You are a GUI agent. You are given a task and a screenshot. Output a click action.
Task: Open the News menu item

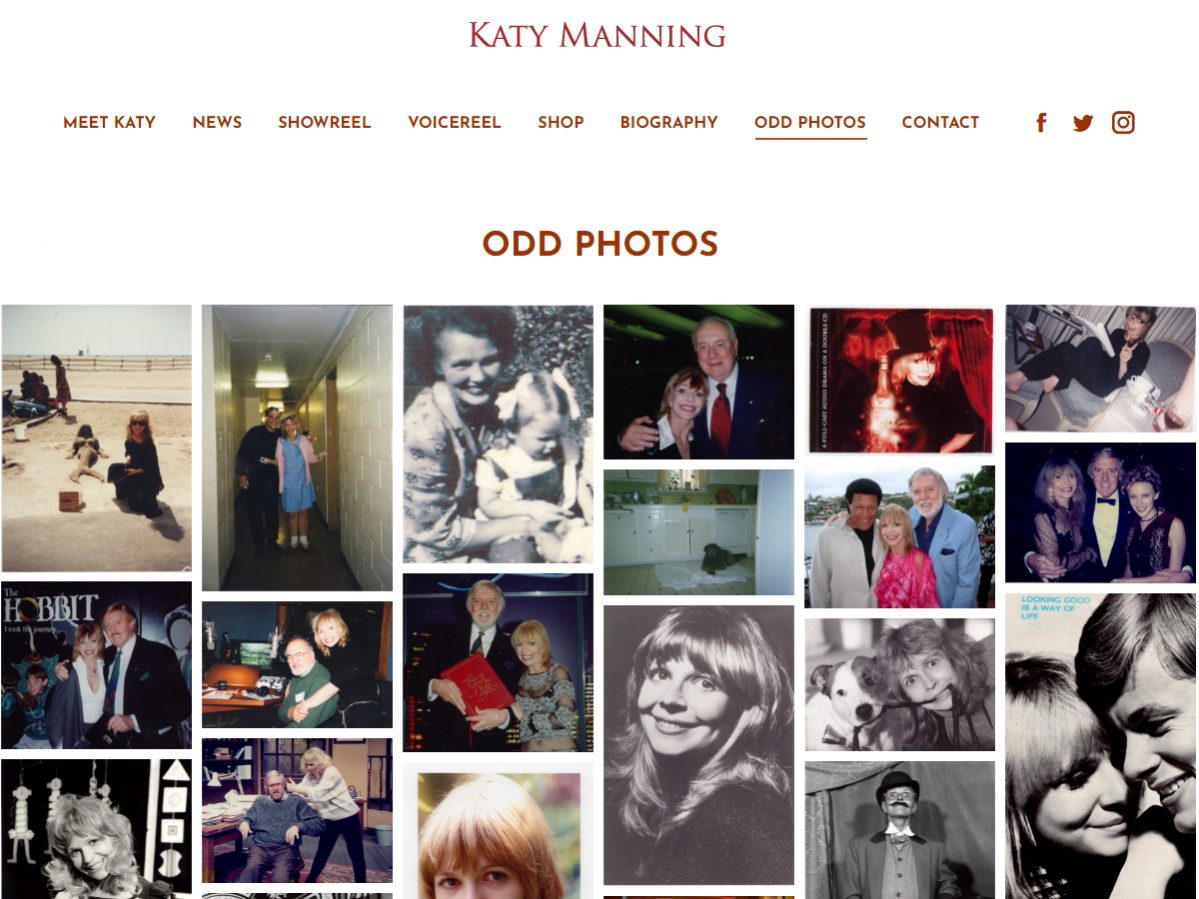[x=217, y=122]
